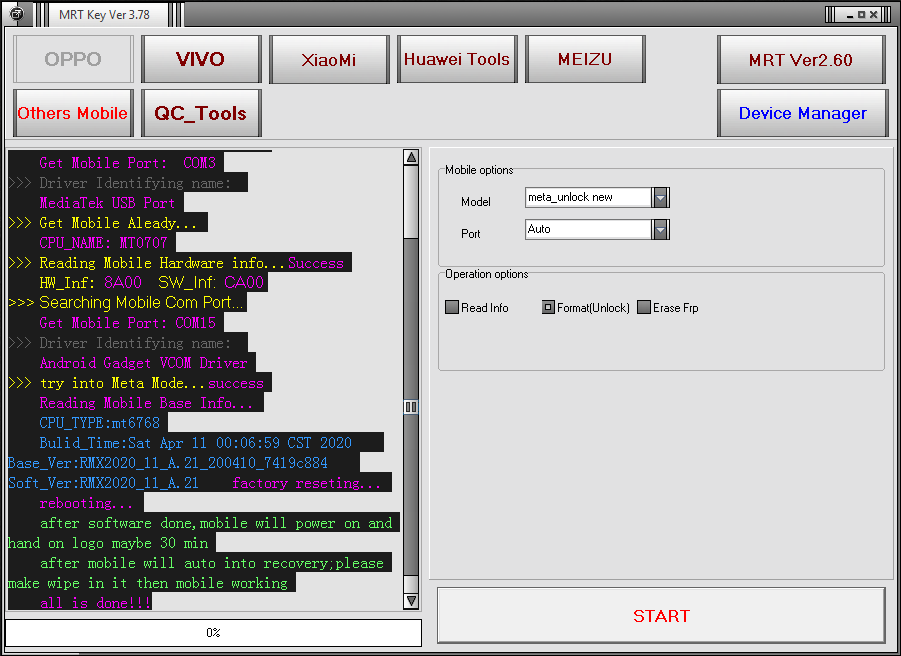Screen dimensions: 901x656
Task: Click the 0% progress bar
Action: [x=213, y=632]
